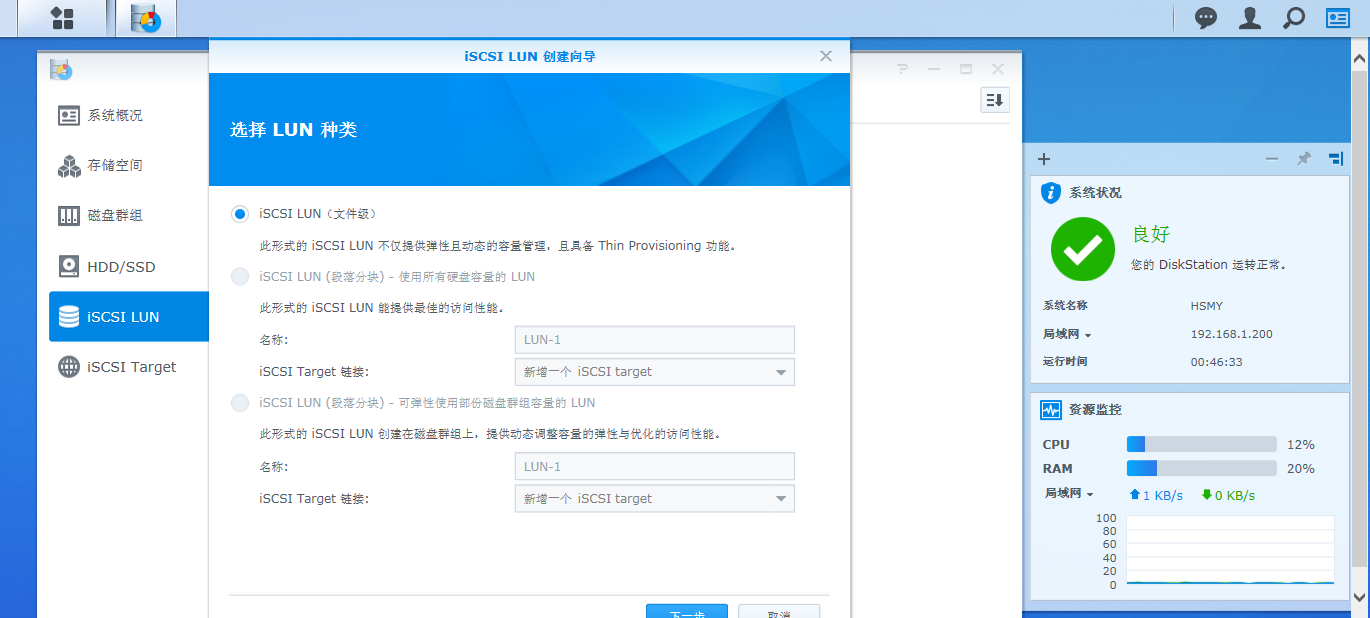The image size is (1370, 618).
Task: Open the DSM main menu grid icon
Action: [x=62, y=18]
